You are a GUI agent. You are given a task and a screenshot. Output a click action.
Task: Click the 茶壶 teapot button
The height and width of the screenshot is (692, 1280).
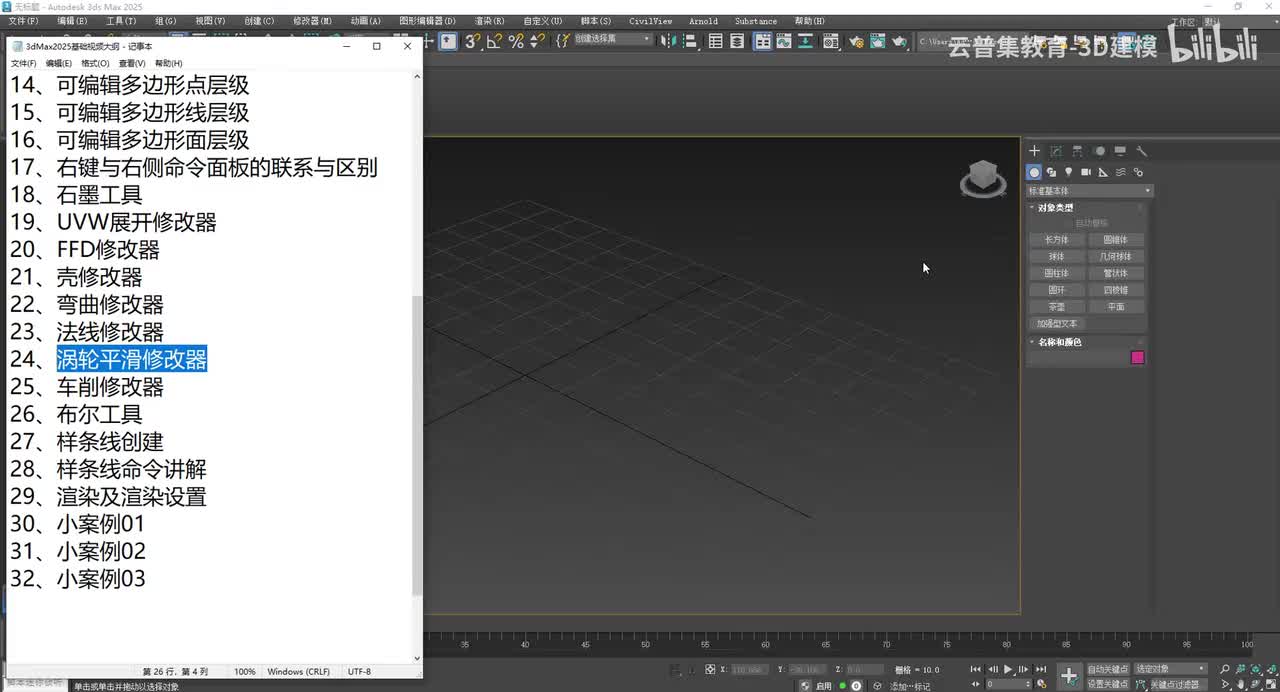(1057, 307)
